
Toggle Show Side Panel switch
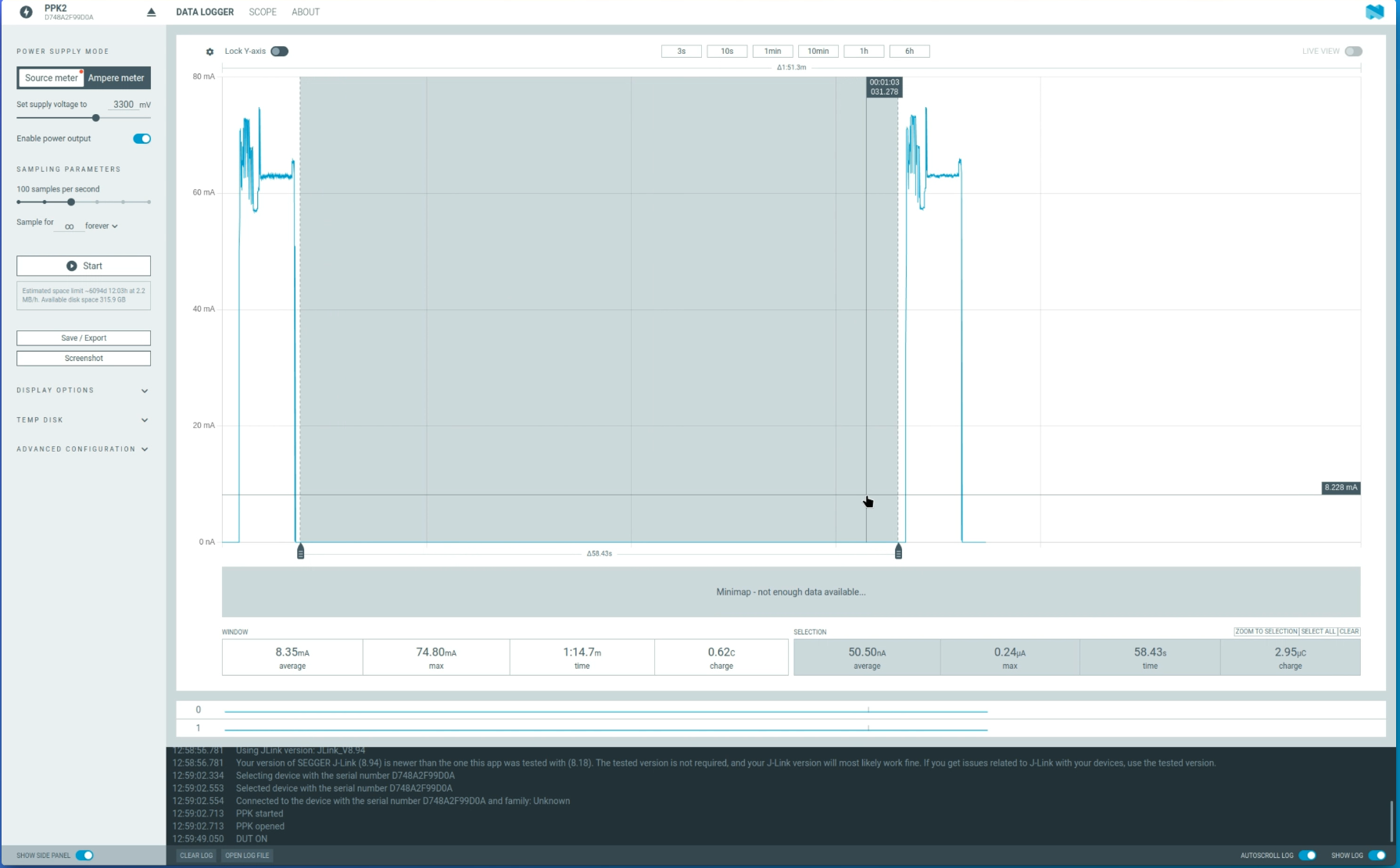[84, 855]
